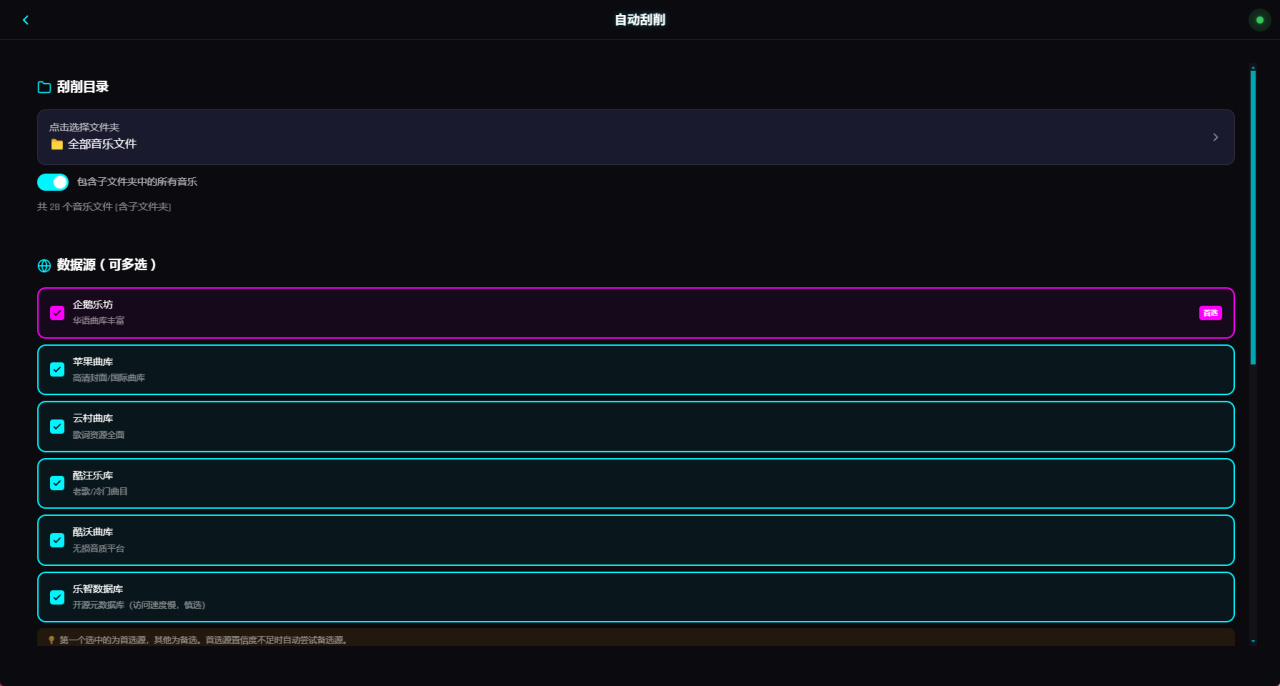Viewport: 1280px width, 686px height.
Task: Click the green status indicator dot
Action: [1260, 20]
